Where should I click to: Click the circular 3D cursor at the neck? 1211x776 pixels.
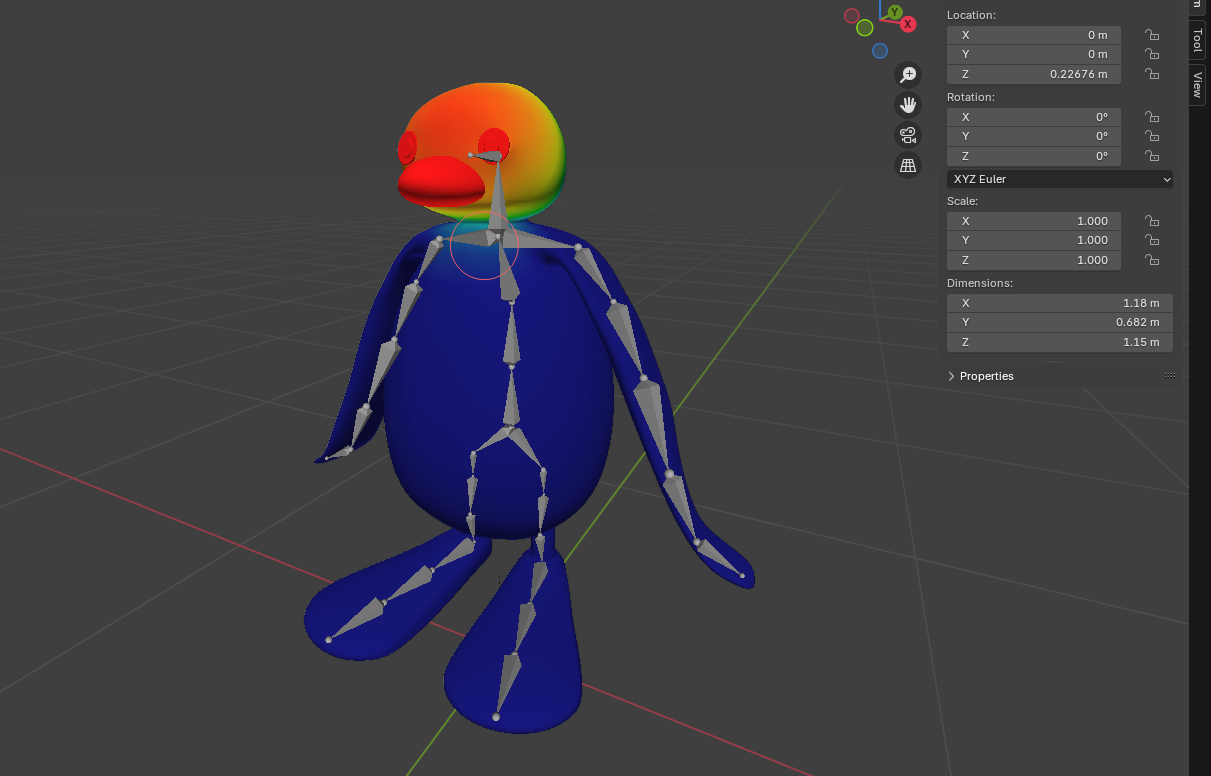point(485,245)
